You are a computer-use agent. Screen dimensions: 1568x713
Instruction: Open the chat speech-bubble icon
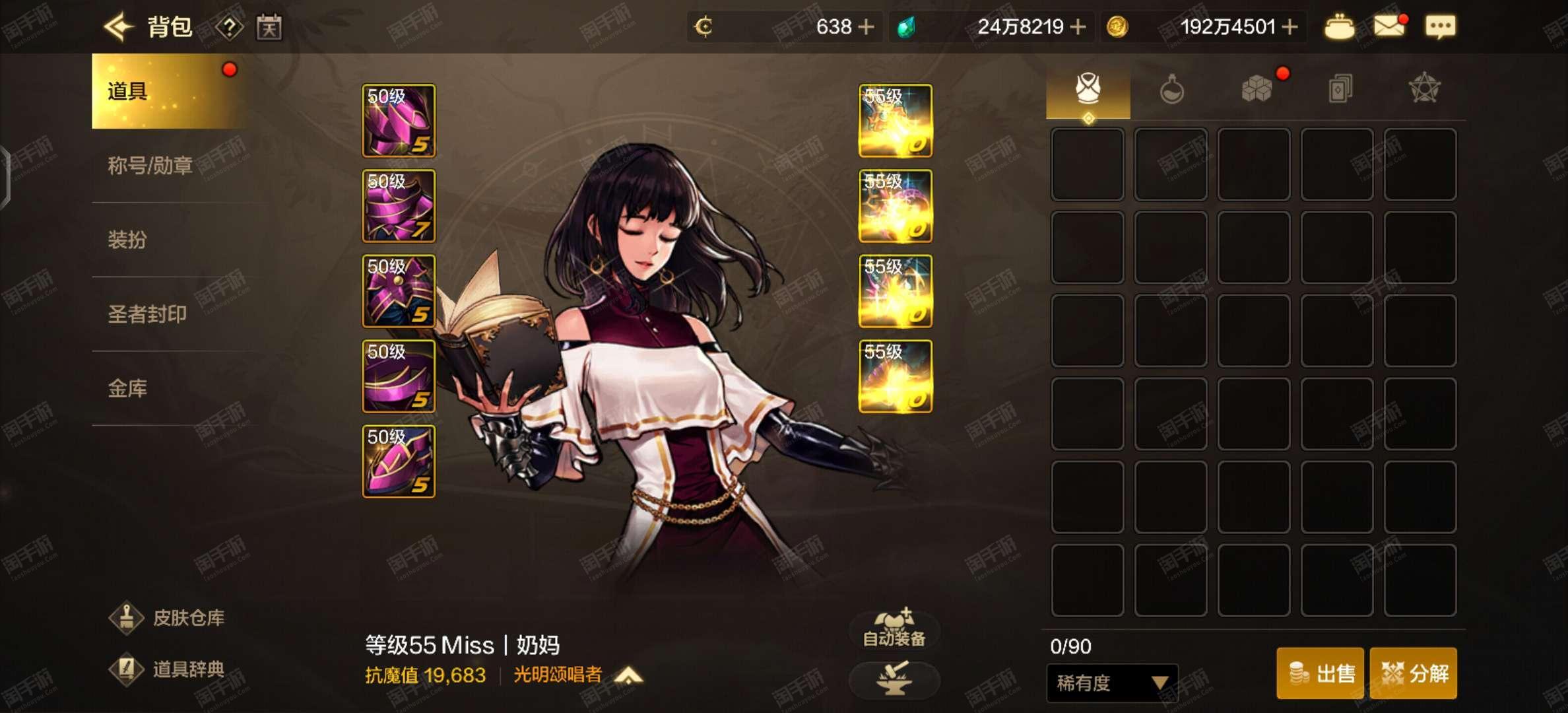coord(1440,27)
